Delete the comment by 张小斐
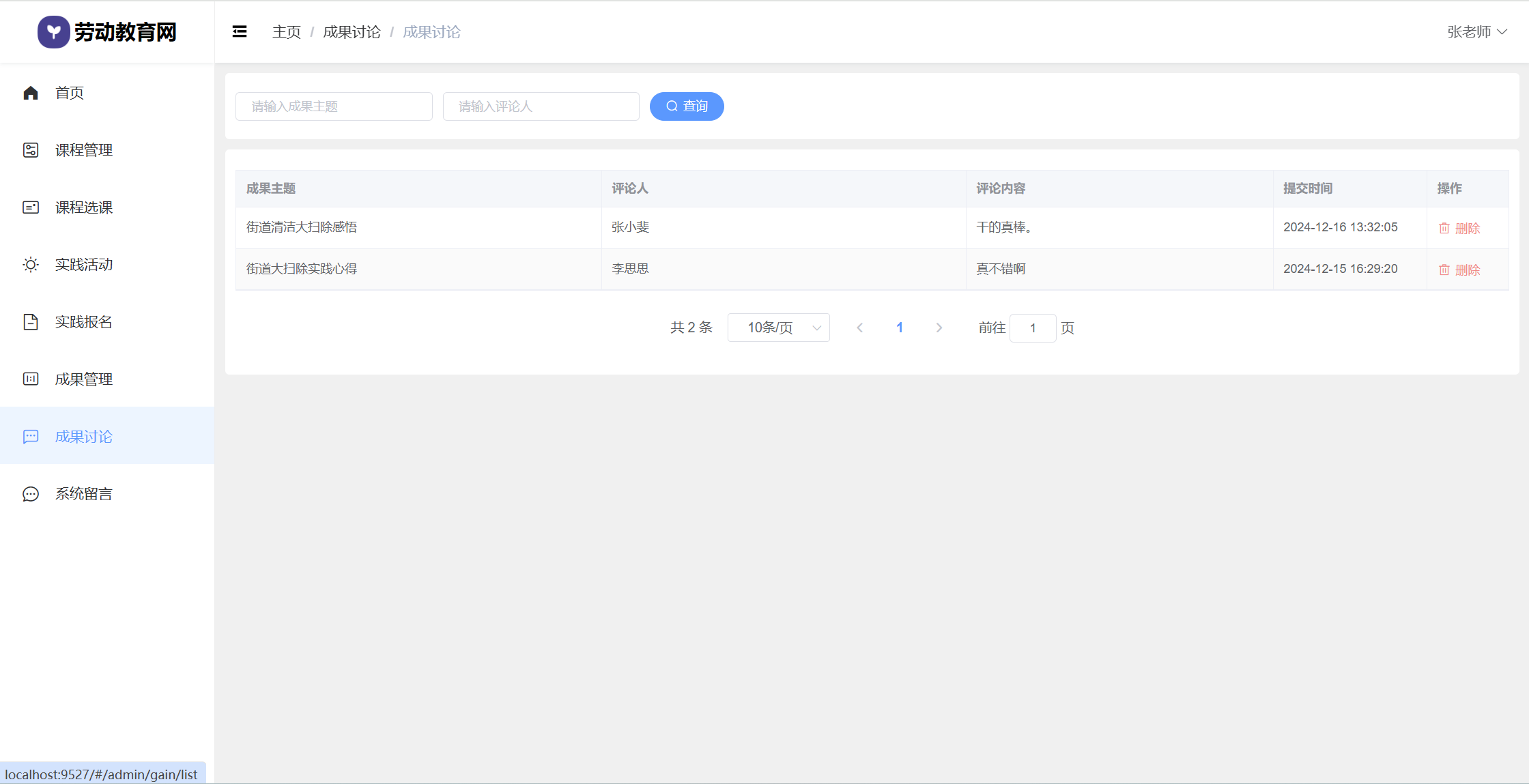The width and height of the screenshot is (1529, 784). [x=1459, y=229]
